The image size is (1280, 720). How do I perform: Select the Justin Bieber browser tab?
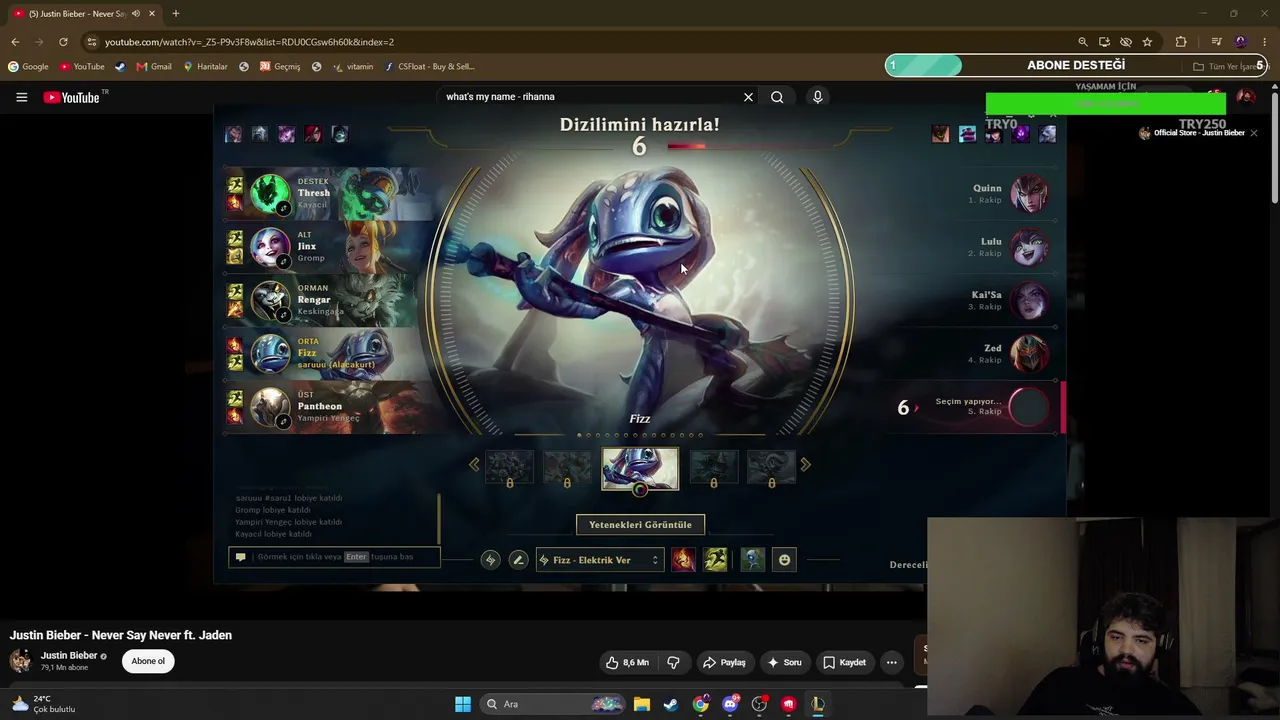point(85,14)
